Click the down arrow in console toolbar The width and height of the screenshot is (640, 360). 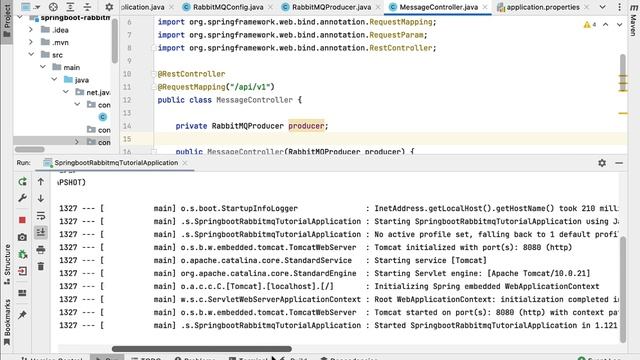(x=41, y=198)
